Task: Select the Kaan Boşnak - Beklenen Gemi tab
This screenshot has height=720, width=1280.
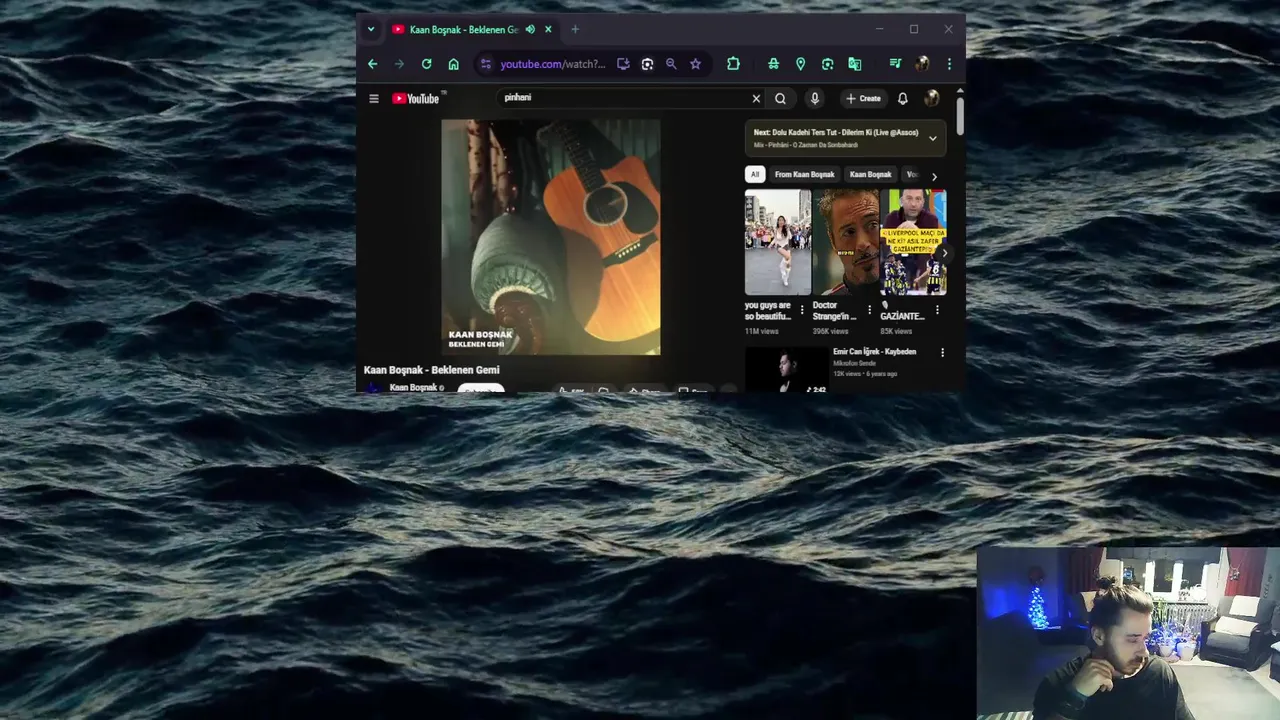Action: (472, 29)
